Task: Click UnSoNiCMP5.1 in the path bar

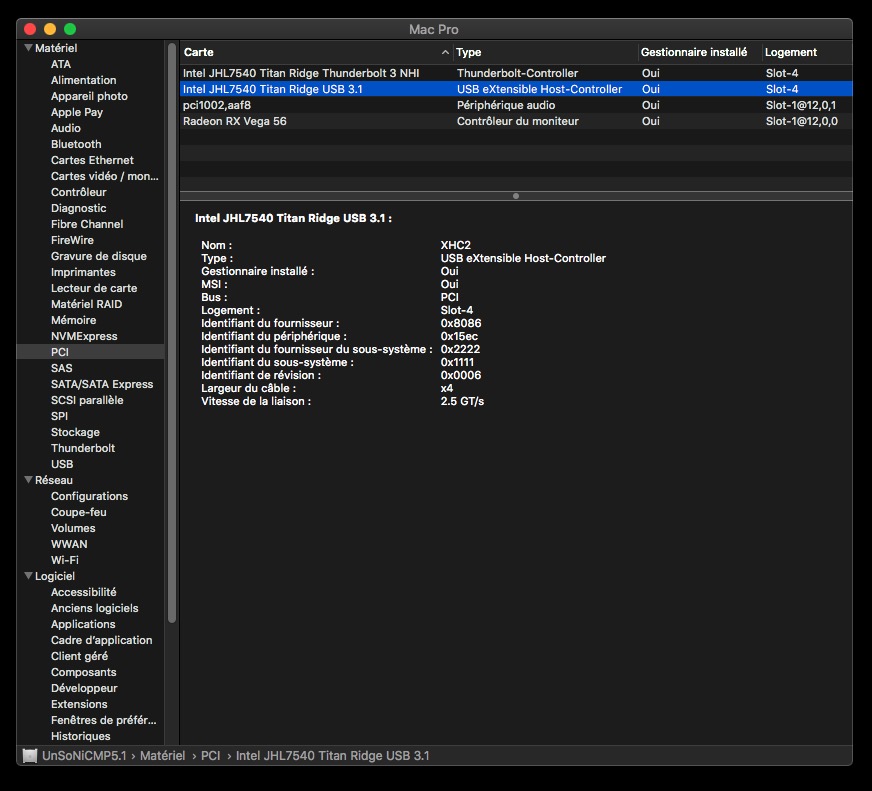Action: (x=84, y=755)
